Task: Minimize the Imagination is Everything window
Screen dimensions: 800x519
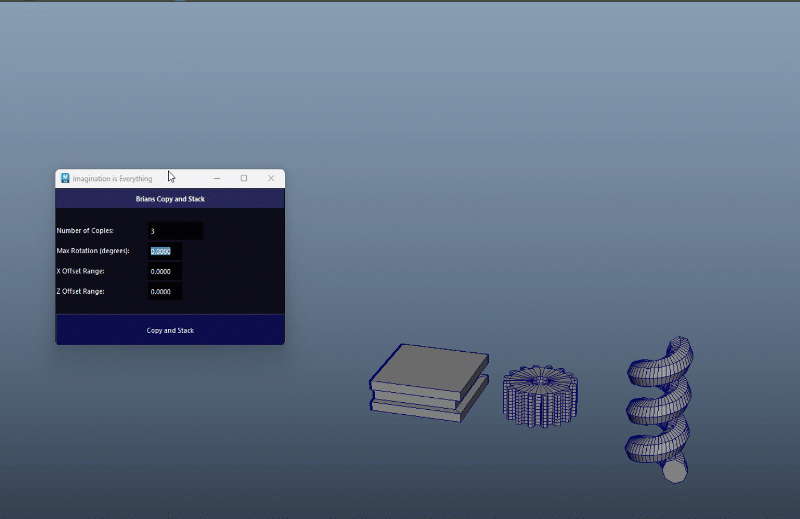Action: click(x=217, y=178)
